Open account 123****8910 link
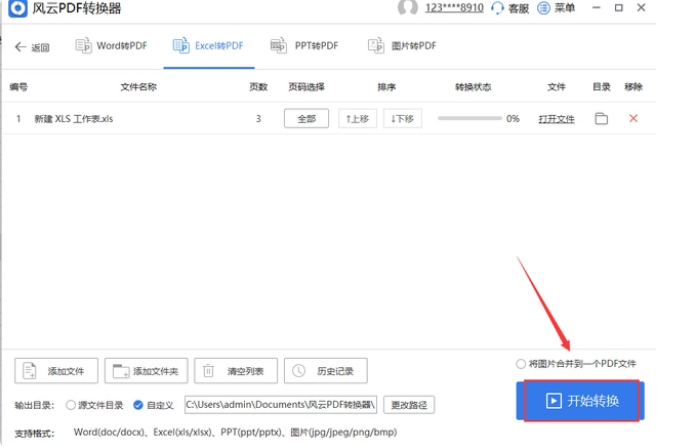The height and width of the screenshot is (448, 687). pyautogui.click(x=454, y=8)
